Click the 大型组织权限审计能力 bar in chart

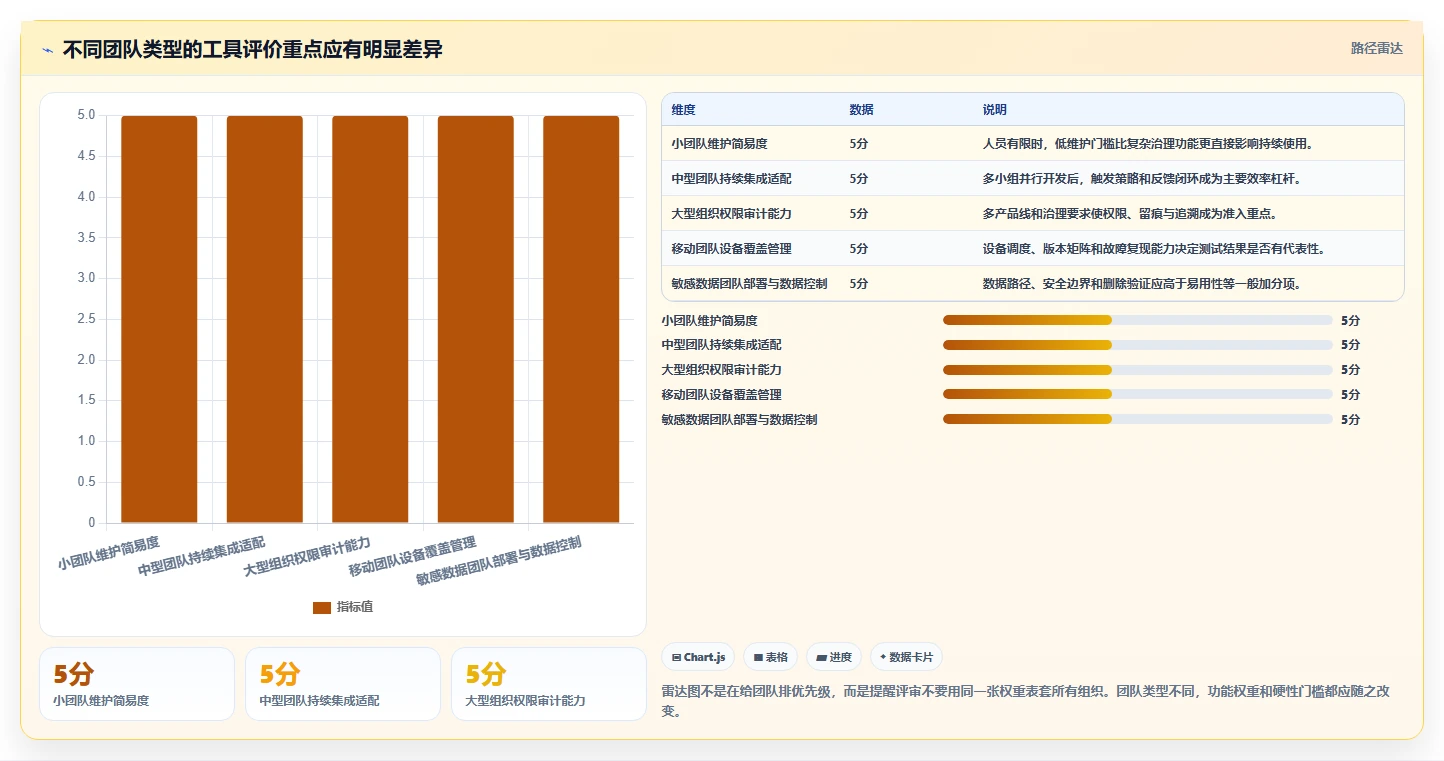click(x=370, y=319)
